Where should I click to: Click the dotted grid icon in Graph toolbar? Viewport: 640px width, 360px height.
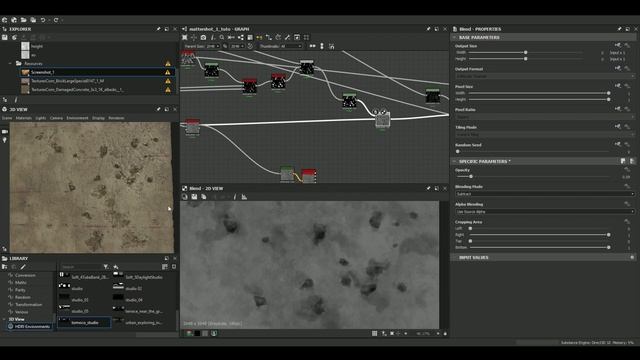[x=307, y=37]
